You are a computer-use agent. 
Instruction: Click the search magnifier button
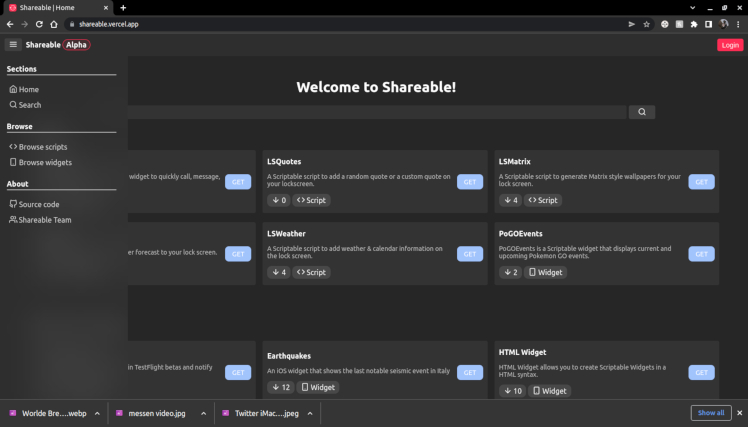(x=642, y=112)
